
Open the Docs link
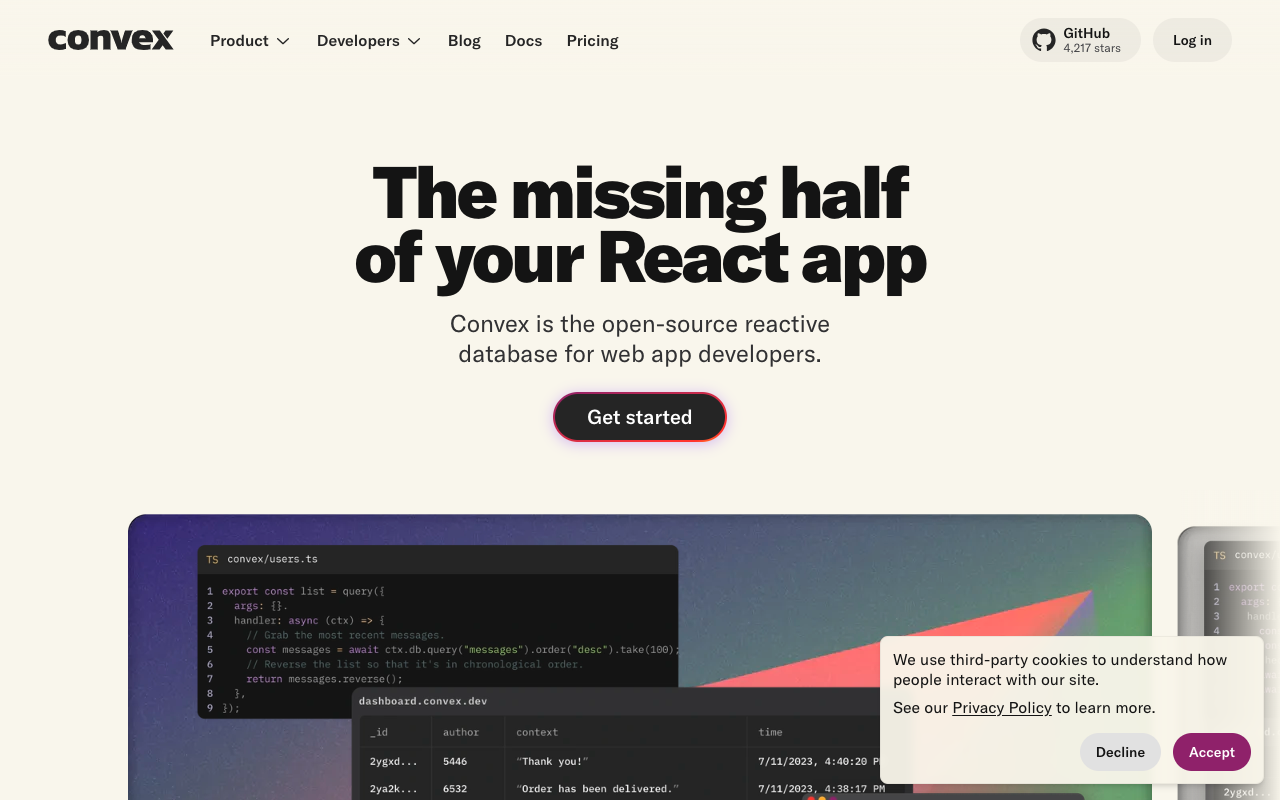[523, 41]
